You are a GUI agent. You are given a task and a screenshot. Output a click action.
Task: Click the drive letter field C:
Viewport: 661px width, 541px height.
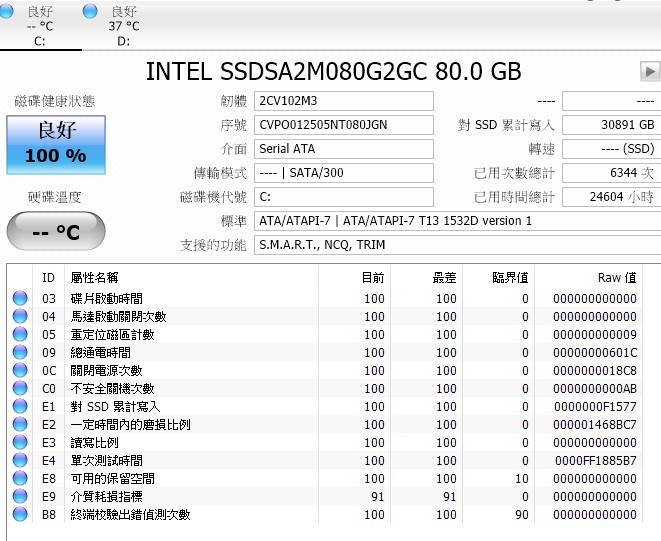344,197
